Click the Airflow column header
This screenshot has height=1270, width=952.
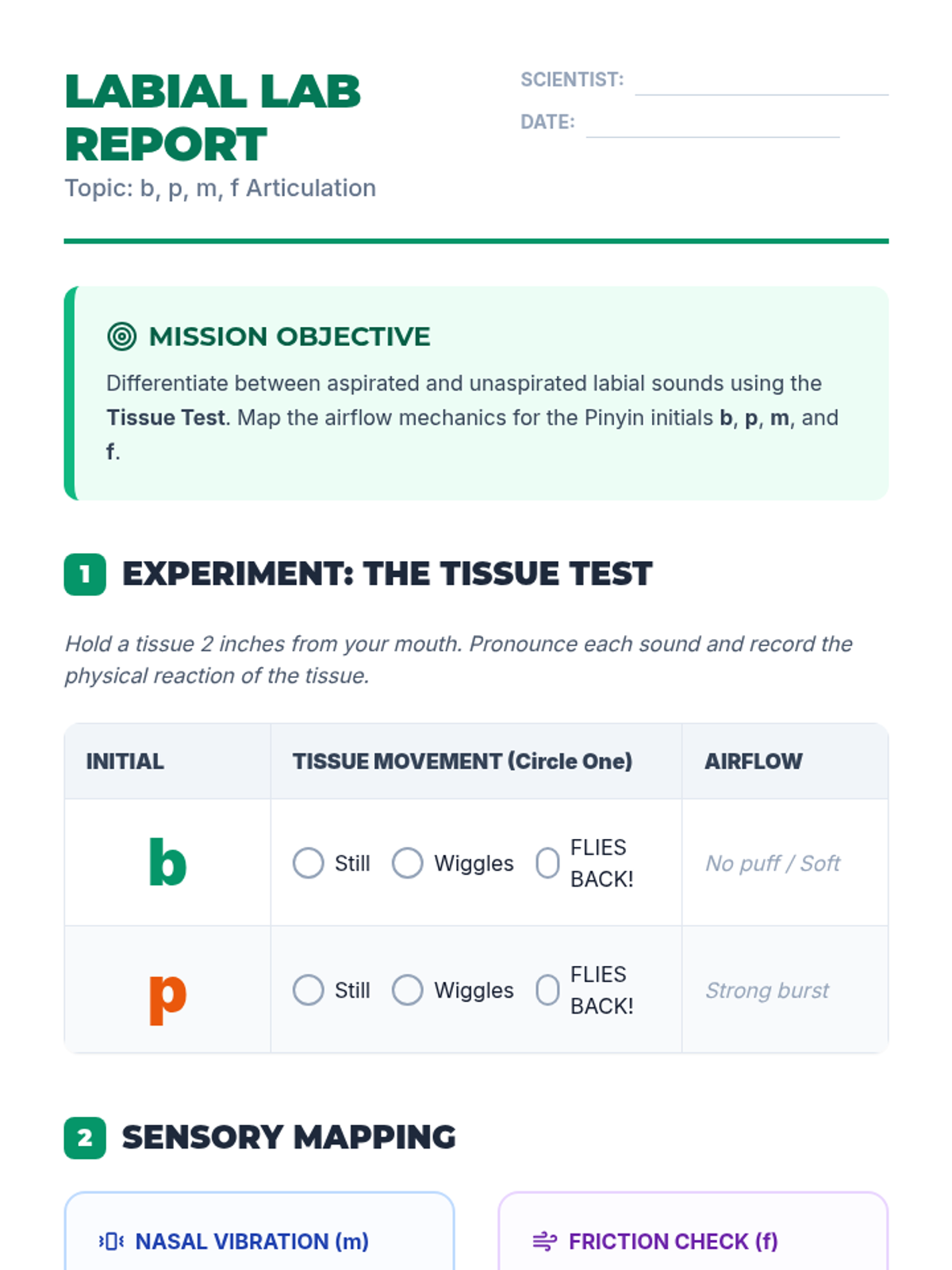(x=754, y=761)
